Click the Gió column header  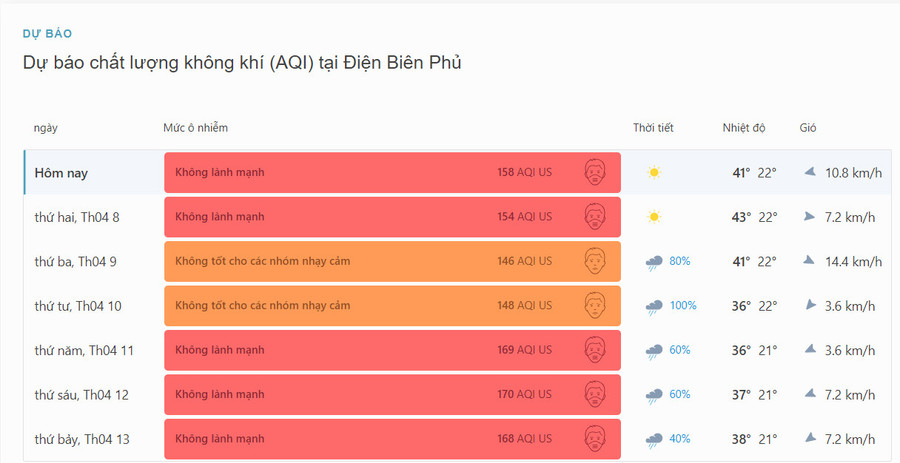pos(808,128)
